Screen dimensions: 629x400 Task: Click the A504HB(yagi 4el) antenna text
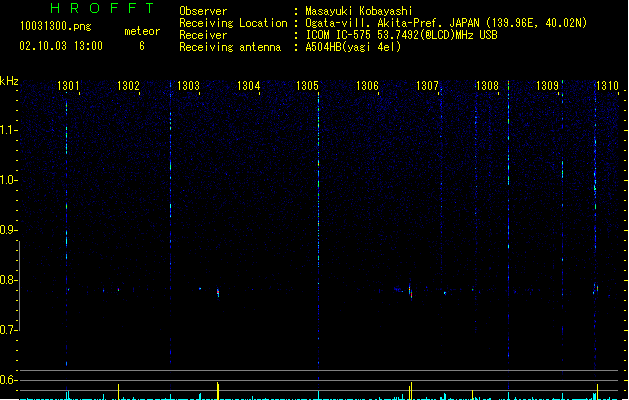[353, 47]
